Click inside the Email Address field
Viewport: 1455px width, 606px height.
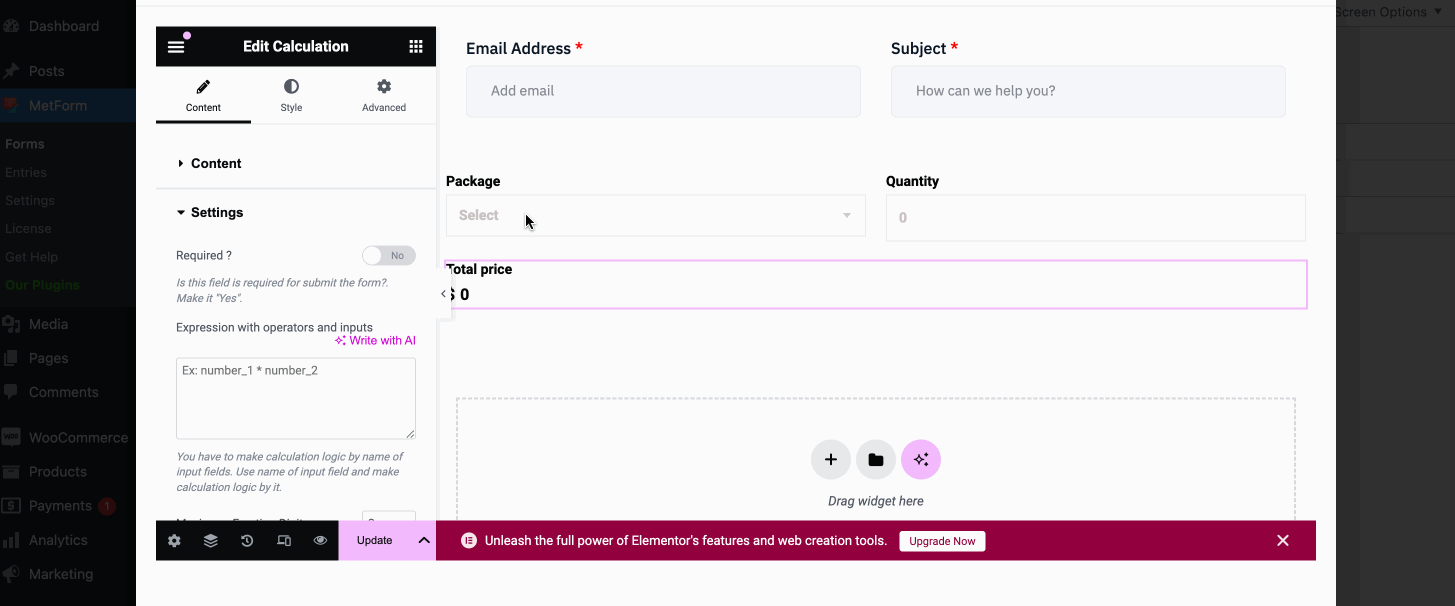click(x=663, y=91)
